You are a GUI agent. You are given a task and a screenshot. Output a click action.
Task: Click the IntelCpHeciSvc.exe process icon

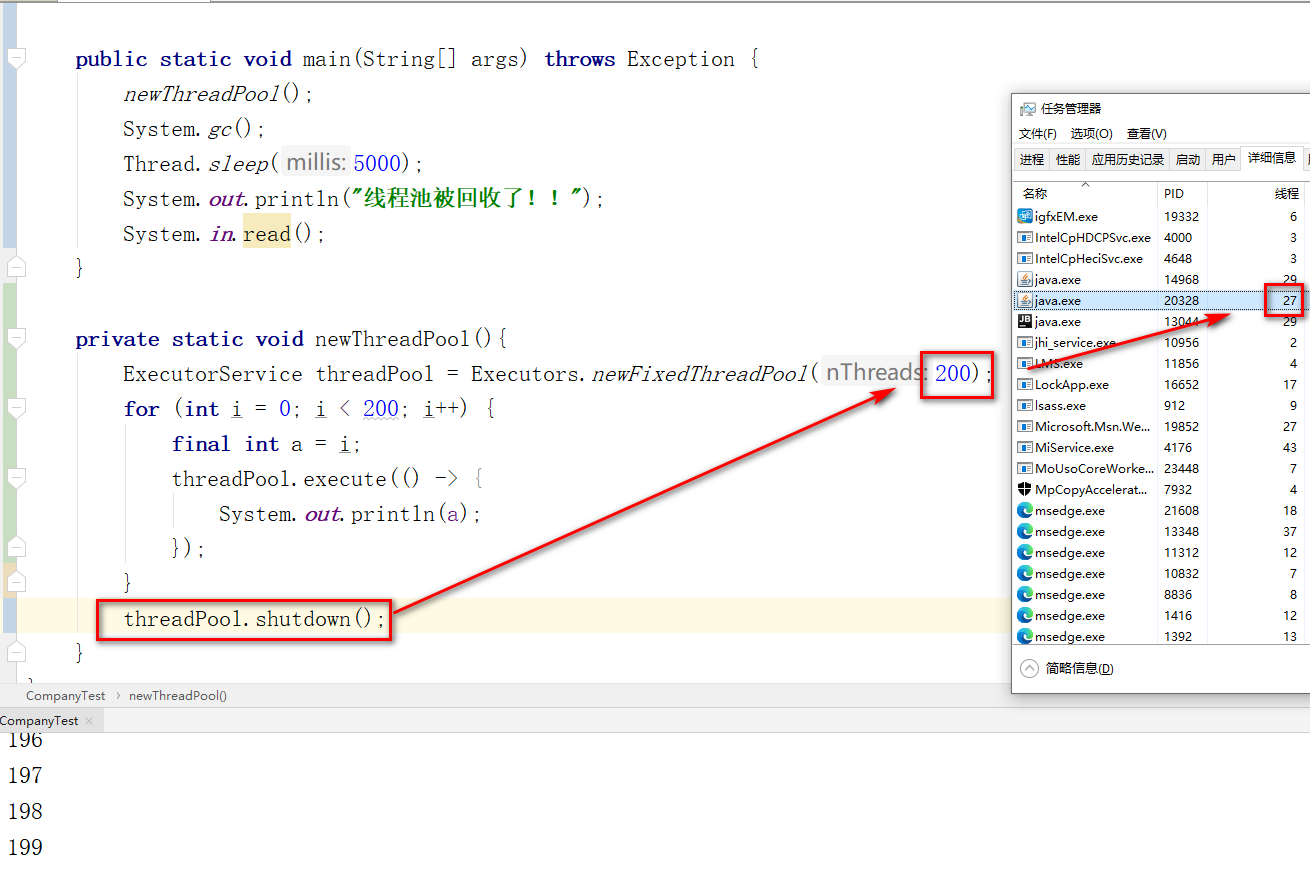click(1024, 258)
